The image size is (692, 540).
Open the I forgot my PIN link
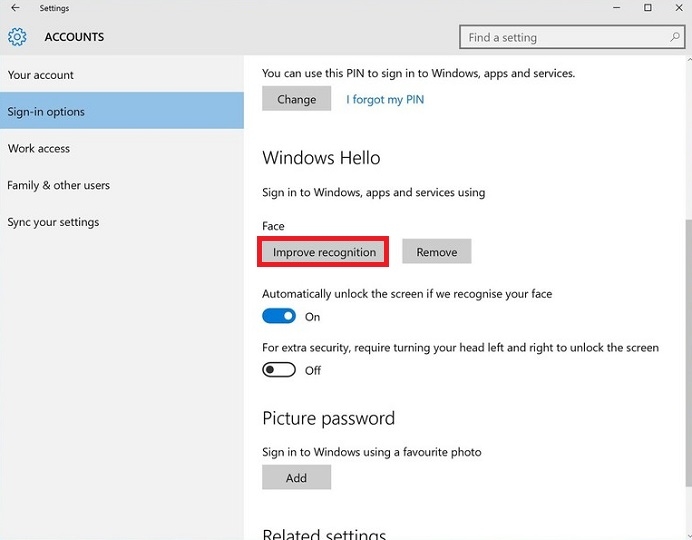tap(385, 99)
